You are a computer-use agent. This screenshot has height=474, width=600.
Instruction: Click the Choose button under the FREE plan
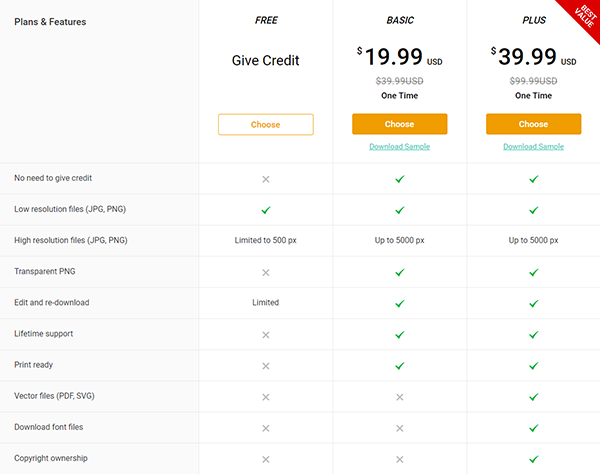click(265, 124)
